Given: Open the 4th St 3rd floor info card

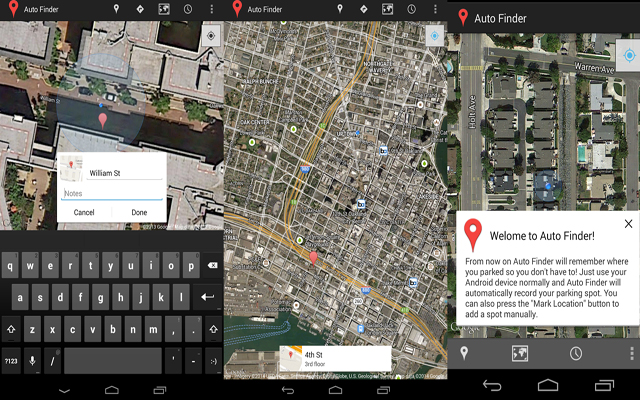Looking at the screenshot, I should [x=335, y=358].
